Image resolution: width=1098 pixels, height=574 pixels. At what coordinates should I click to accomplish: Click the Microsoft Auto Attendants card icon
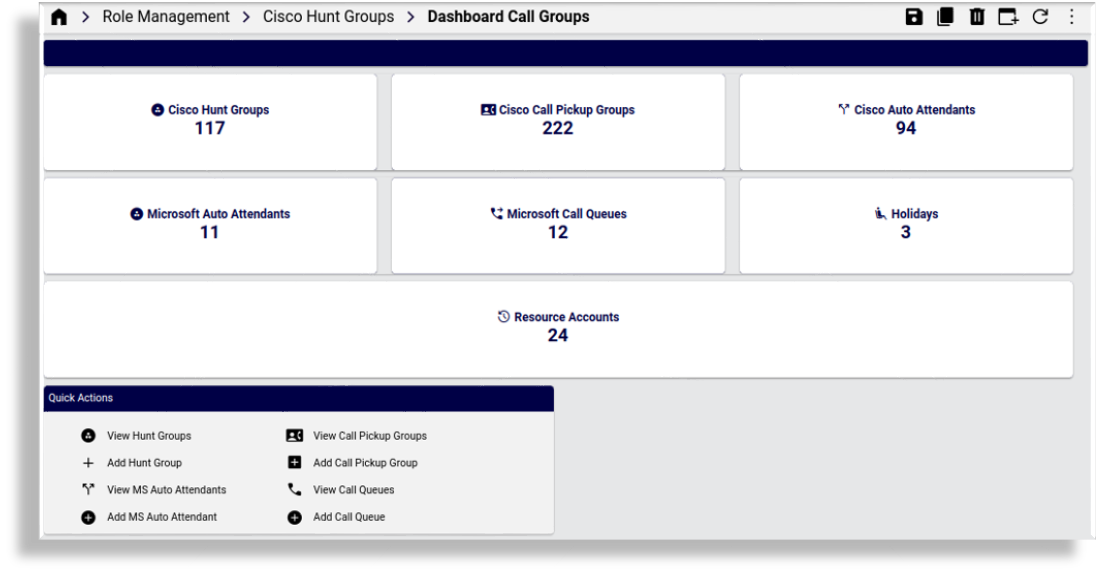pos(137,214)
